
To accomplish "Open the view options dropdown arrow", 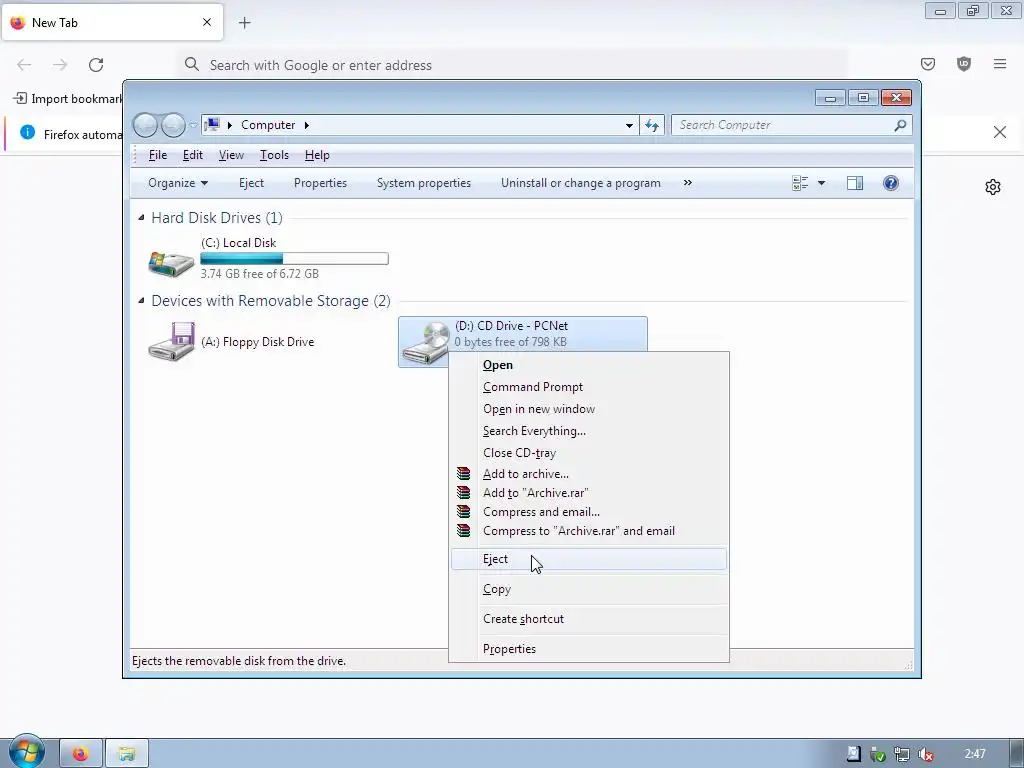I will coord(822,184).
